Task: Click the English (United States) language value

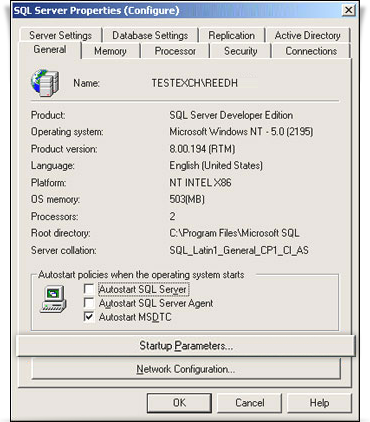Action: pyautogui.click(x=216, y=165)
